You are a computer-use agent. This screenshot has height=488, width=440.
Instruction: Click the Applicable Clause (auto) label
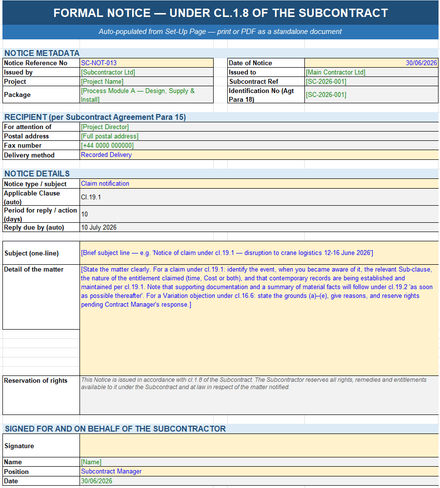pos(41,197)
